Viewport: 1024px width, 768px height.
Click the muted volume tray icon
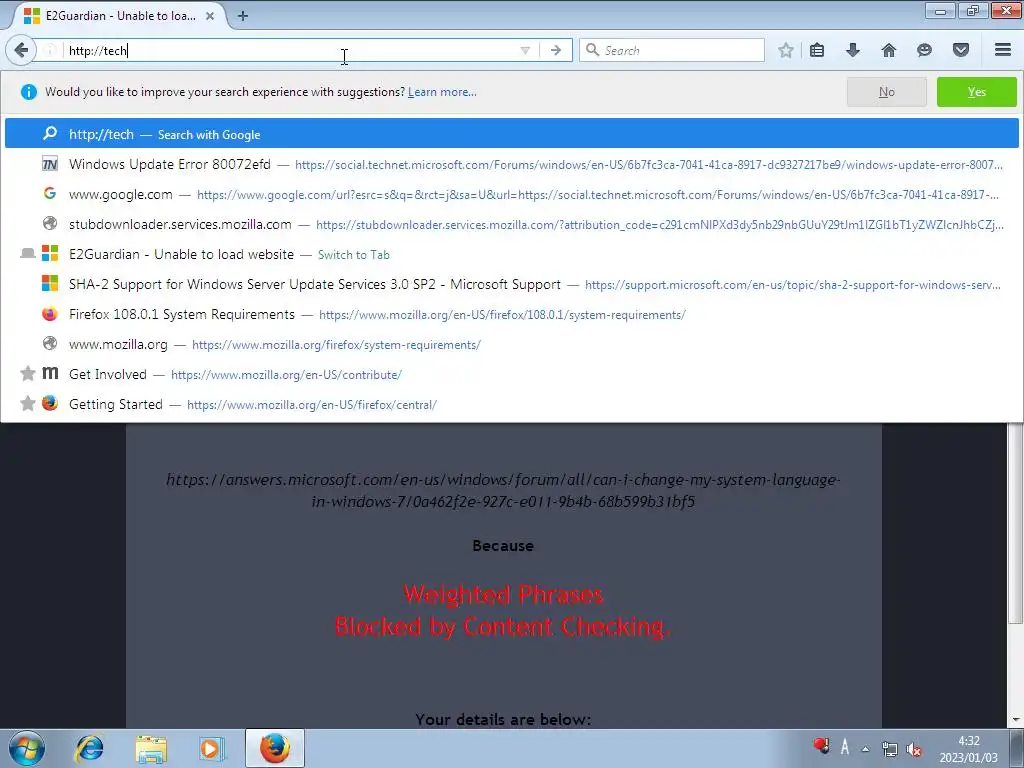pyautogui.click(x=914, y=749)
